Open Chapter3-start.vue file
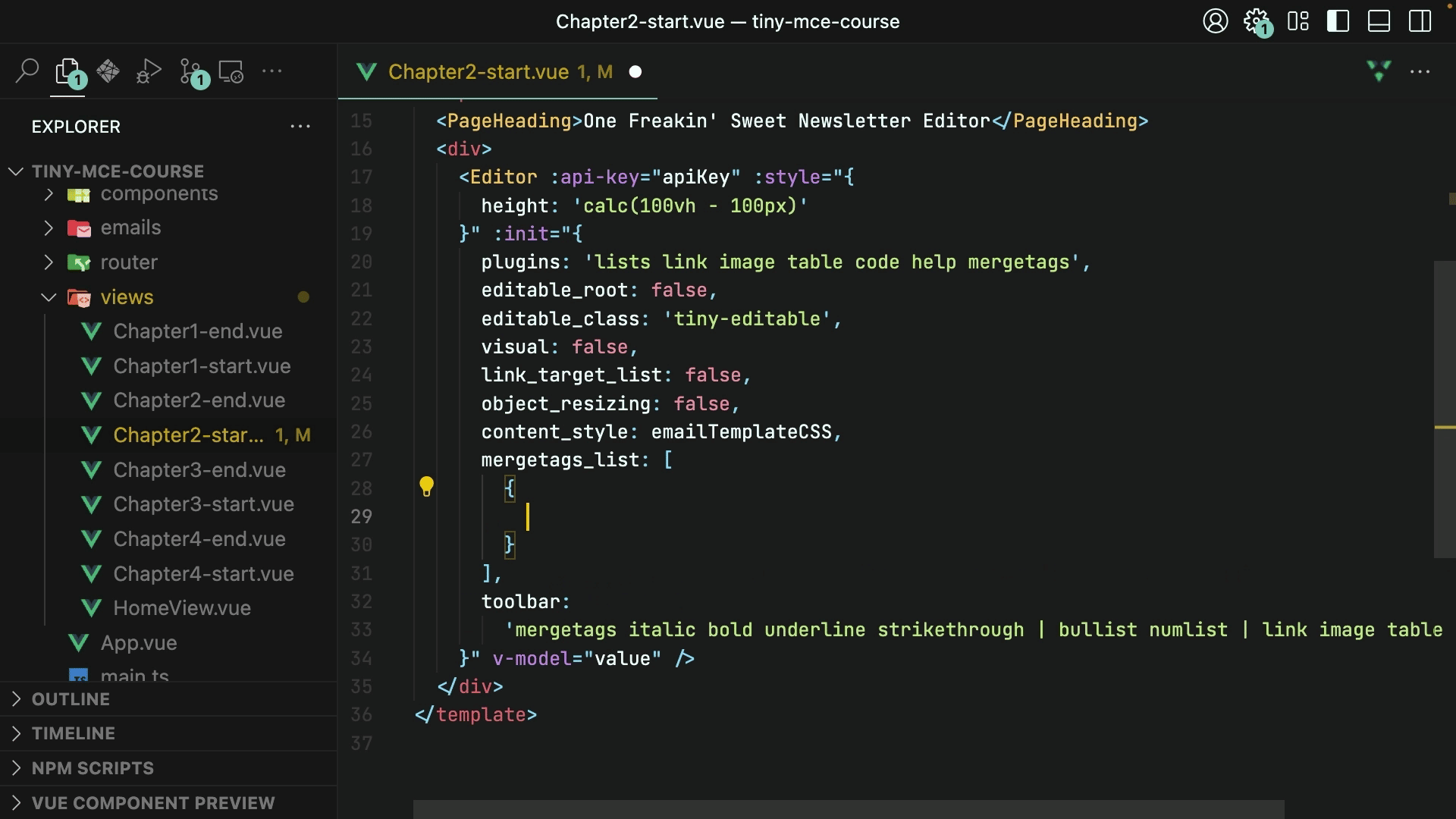The image size is (1456, 819). pyautogui.click(x=203, y=504)
